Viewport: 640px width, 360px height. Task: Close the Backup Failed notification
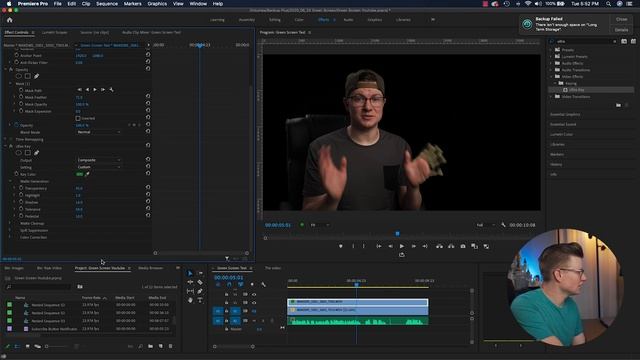click(x=622, y=19)
